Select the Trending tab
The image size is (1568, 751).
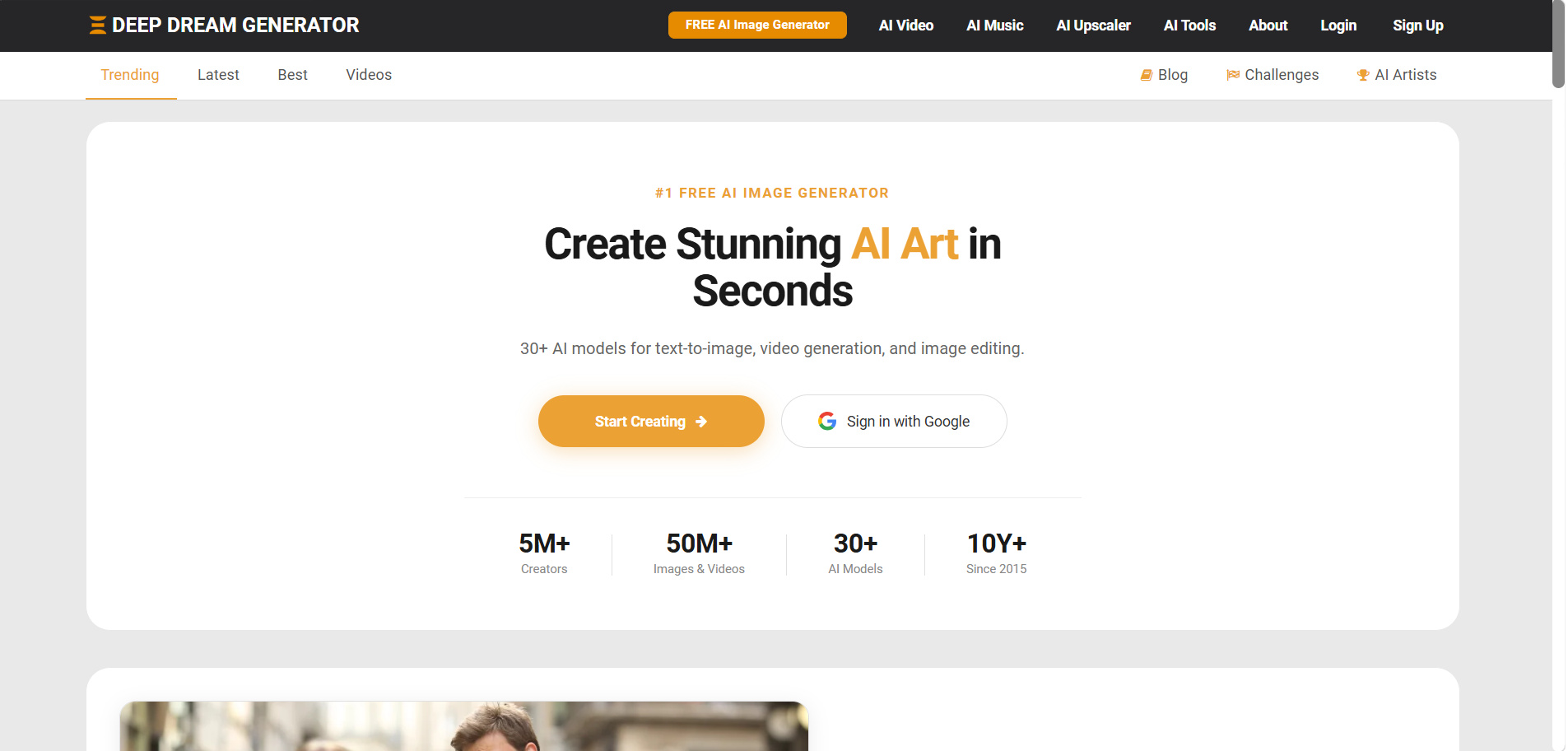click(130, 75)
